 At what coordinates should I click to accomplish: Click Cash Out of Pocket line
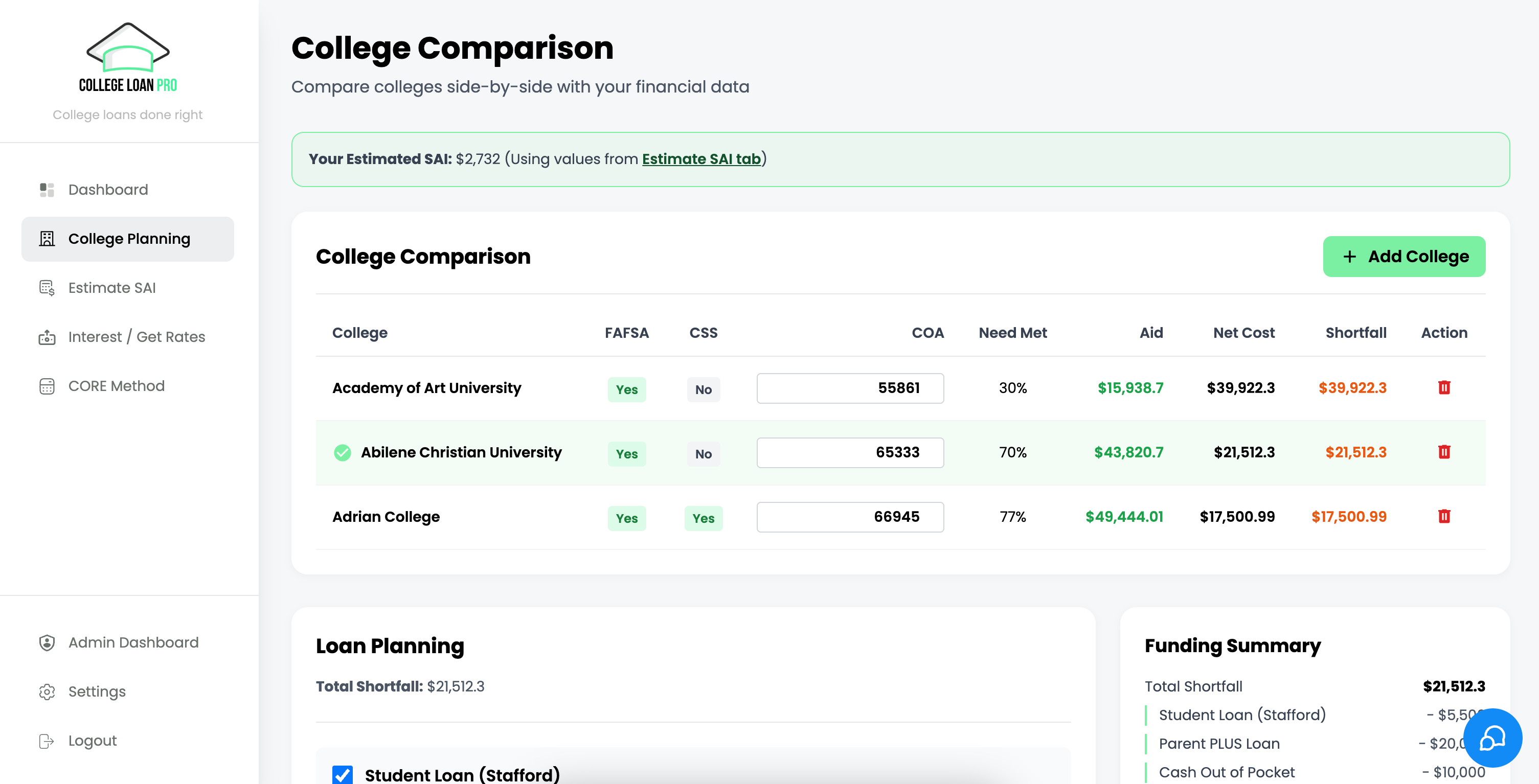[x=1227, y=773]
